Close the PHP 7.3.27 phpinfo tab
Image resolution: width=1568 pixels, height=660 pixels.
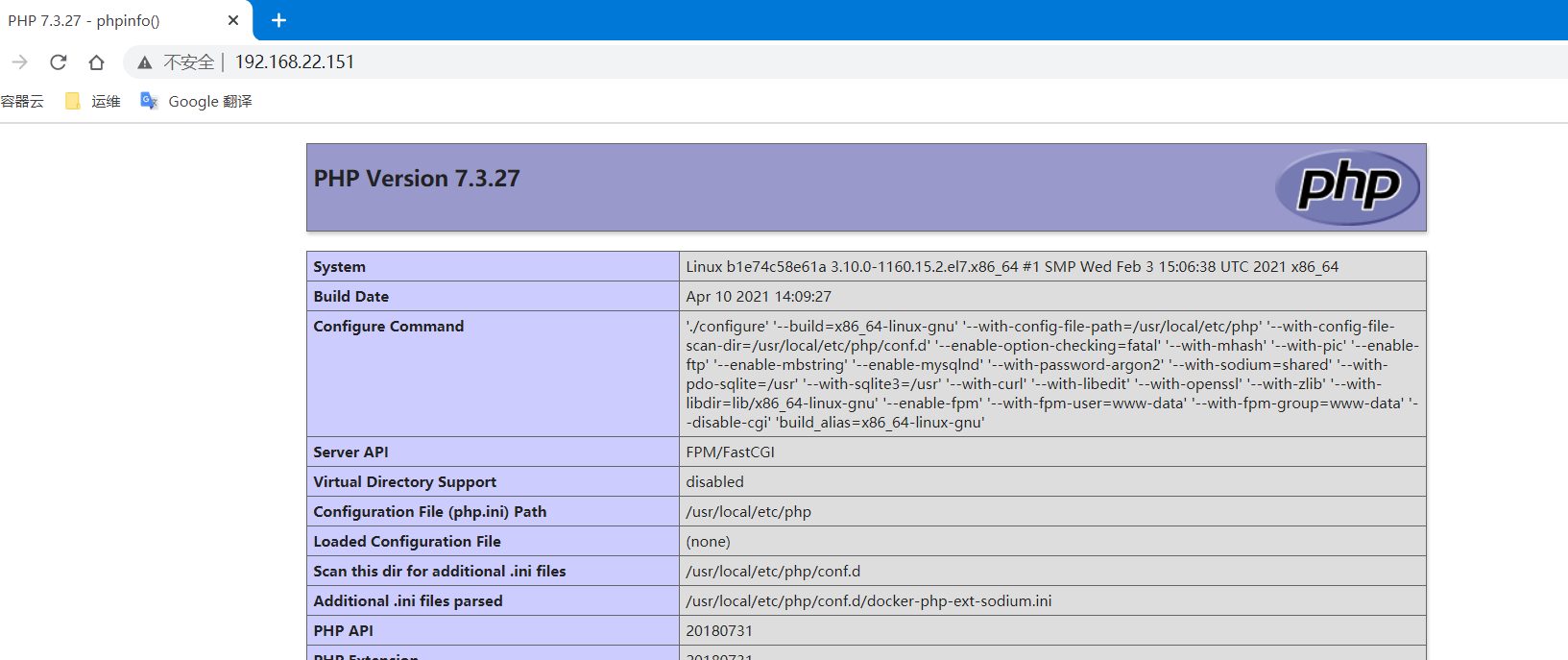coord(233,20)
